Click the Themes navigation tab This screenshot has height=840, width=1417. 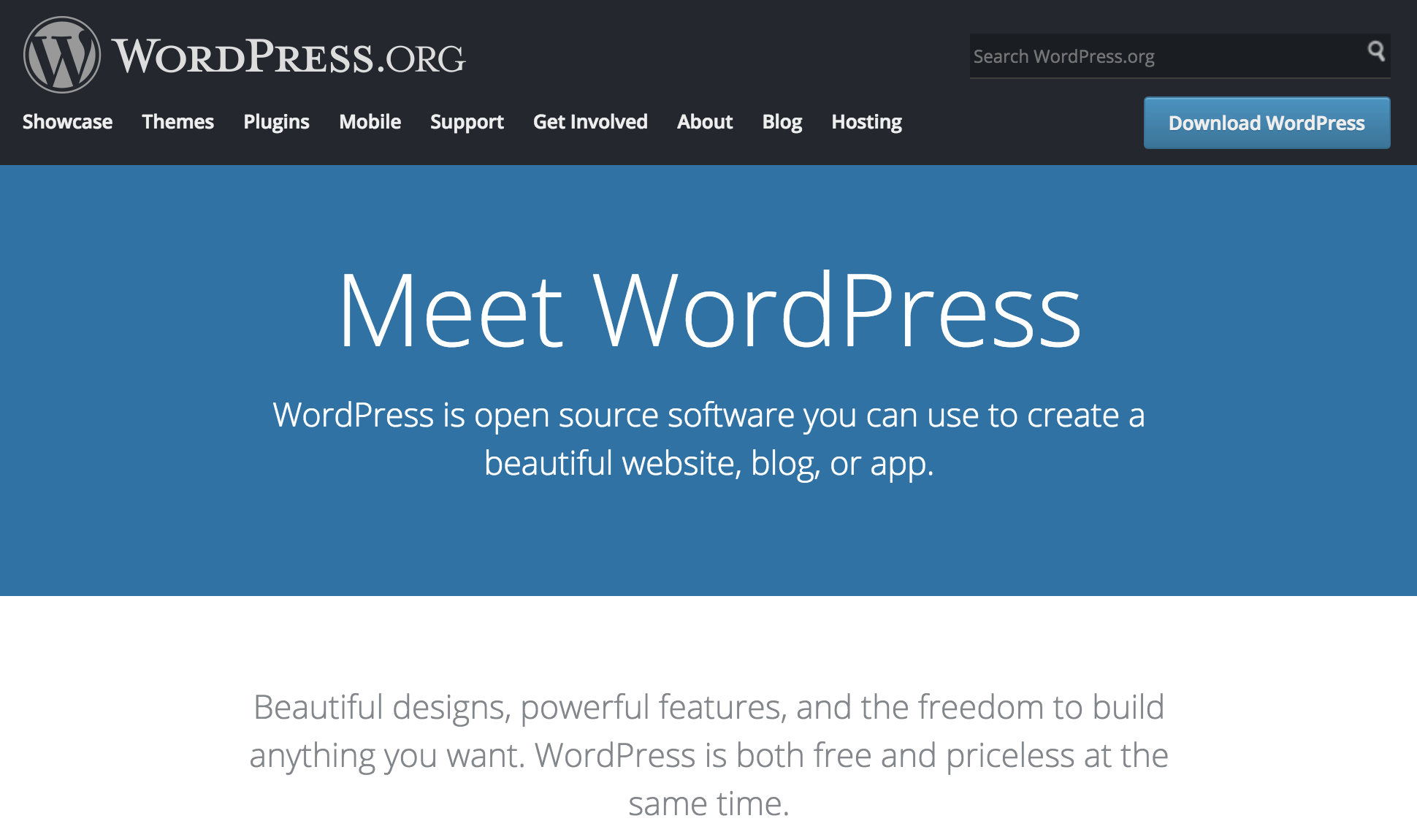click(178, 122)
